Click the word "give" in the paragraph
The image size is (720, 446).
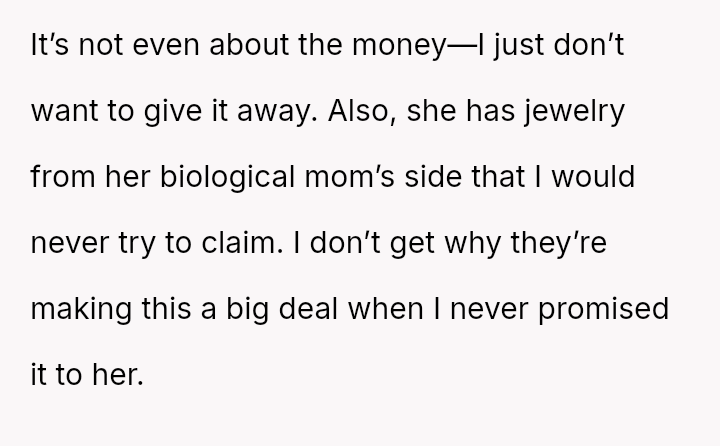(x=164, y=112)
